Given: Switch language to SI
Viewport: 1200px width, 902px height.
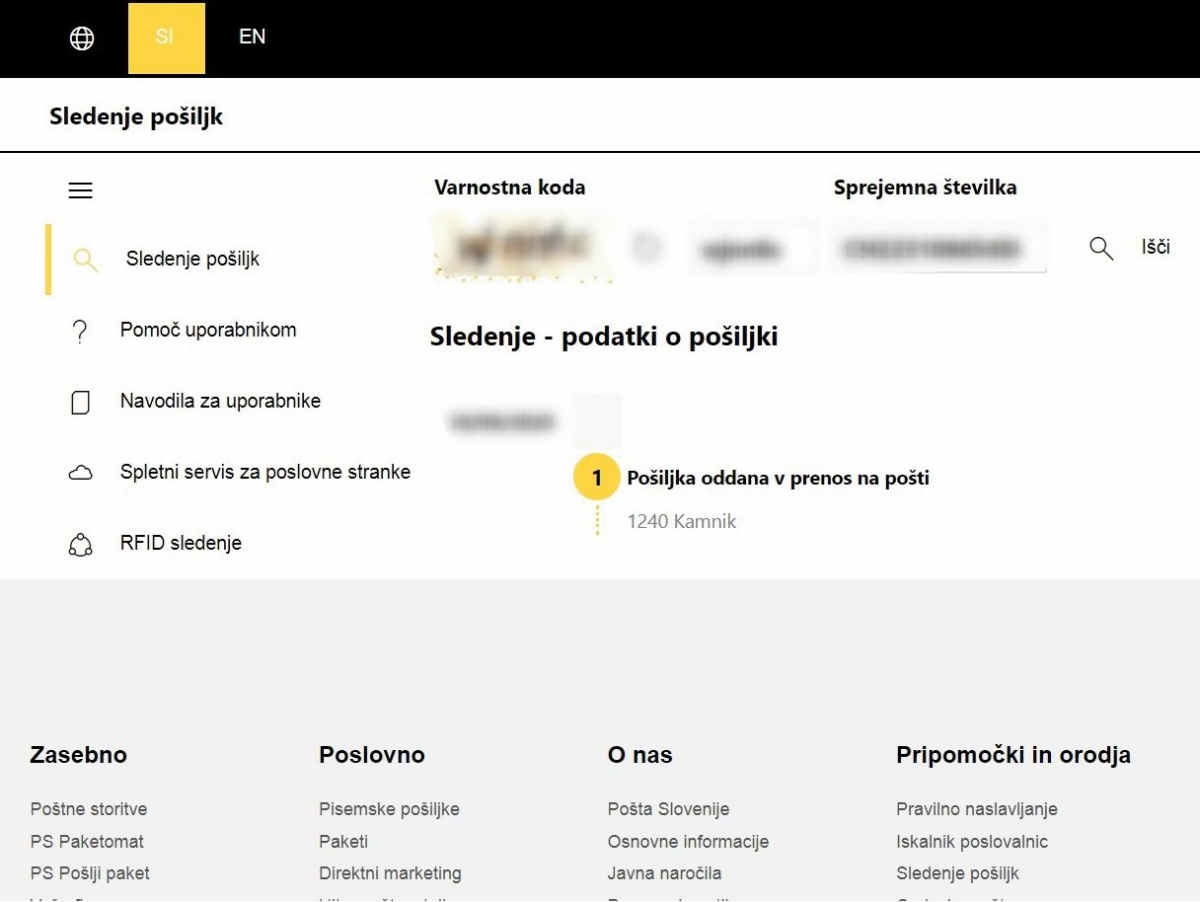Looking at the screenshot, I should point(167,38).
